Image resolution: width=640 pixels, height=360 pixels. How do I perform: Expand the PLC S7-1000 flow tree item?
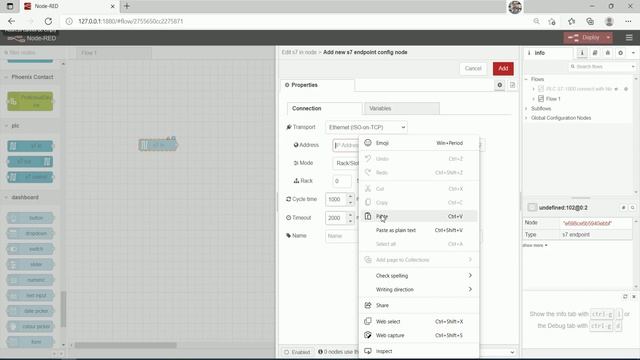tap(533, 89)
